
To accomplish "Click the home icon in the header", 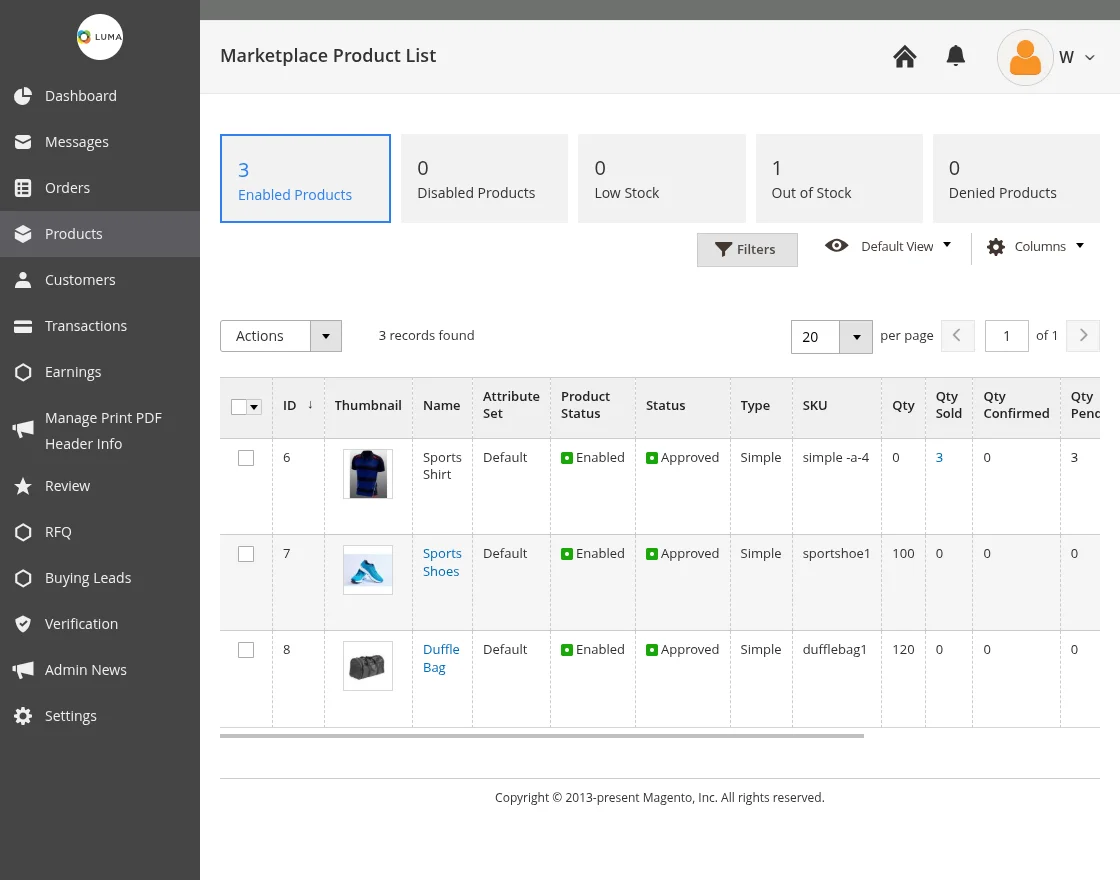I will [904, 56].
